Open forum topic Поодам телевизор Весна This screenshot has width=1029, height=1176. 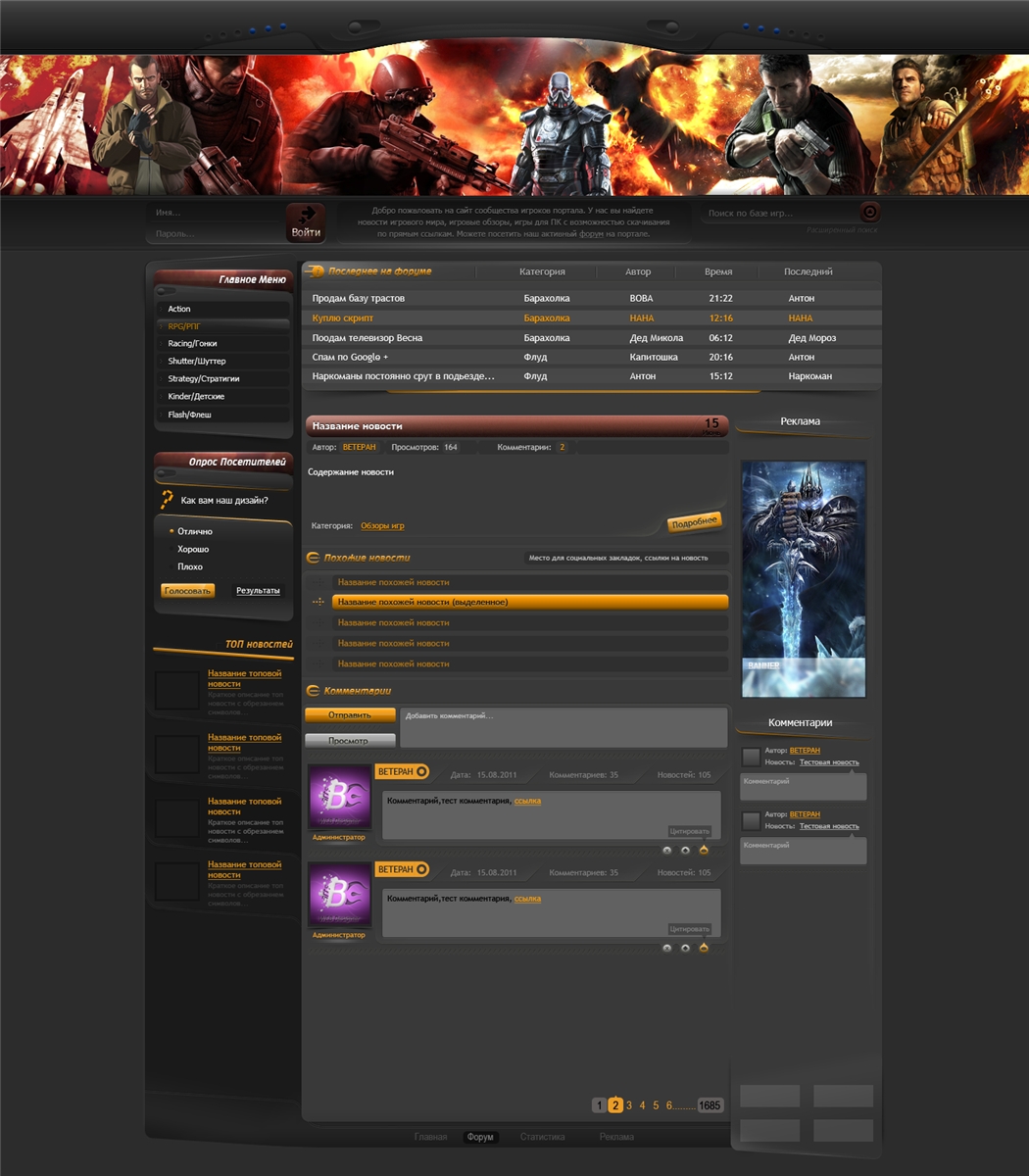(367, 338)
